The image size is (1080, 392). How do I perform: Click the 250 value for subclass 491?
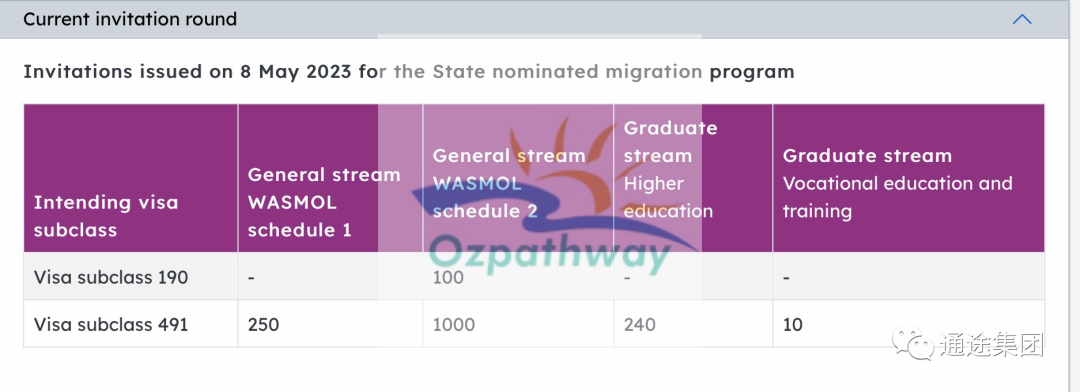[x=263, y=324]
